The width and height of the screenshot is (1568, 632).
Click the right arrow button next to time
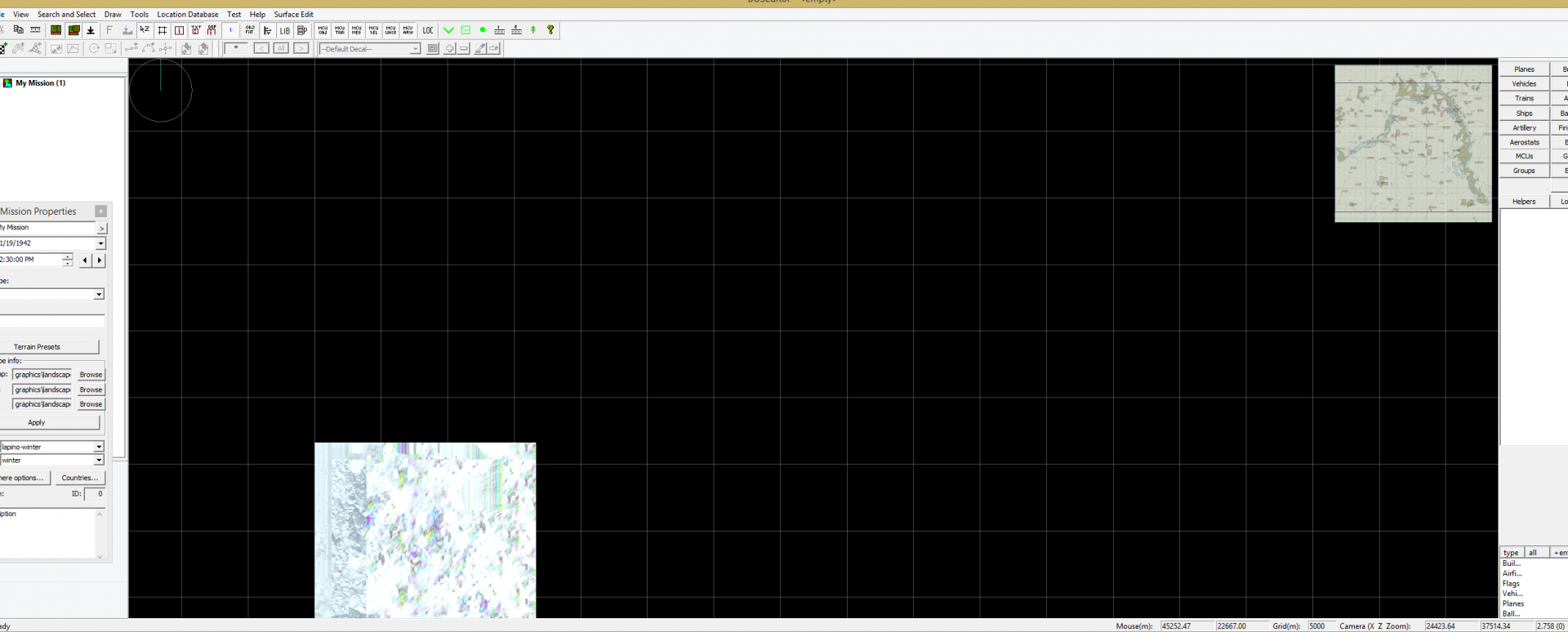coord(100,260)
